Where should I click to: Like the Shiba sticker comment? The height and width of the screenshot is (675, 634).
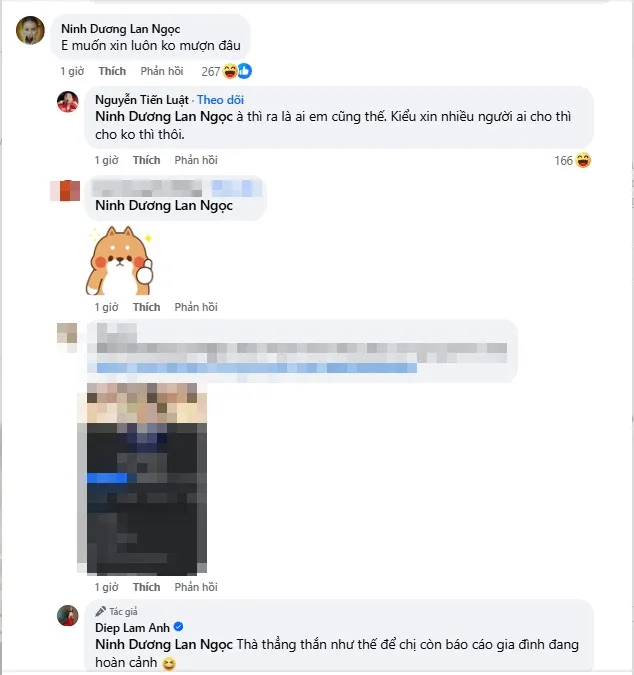pos(146,307)
